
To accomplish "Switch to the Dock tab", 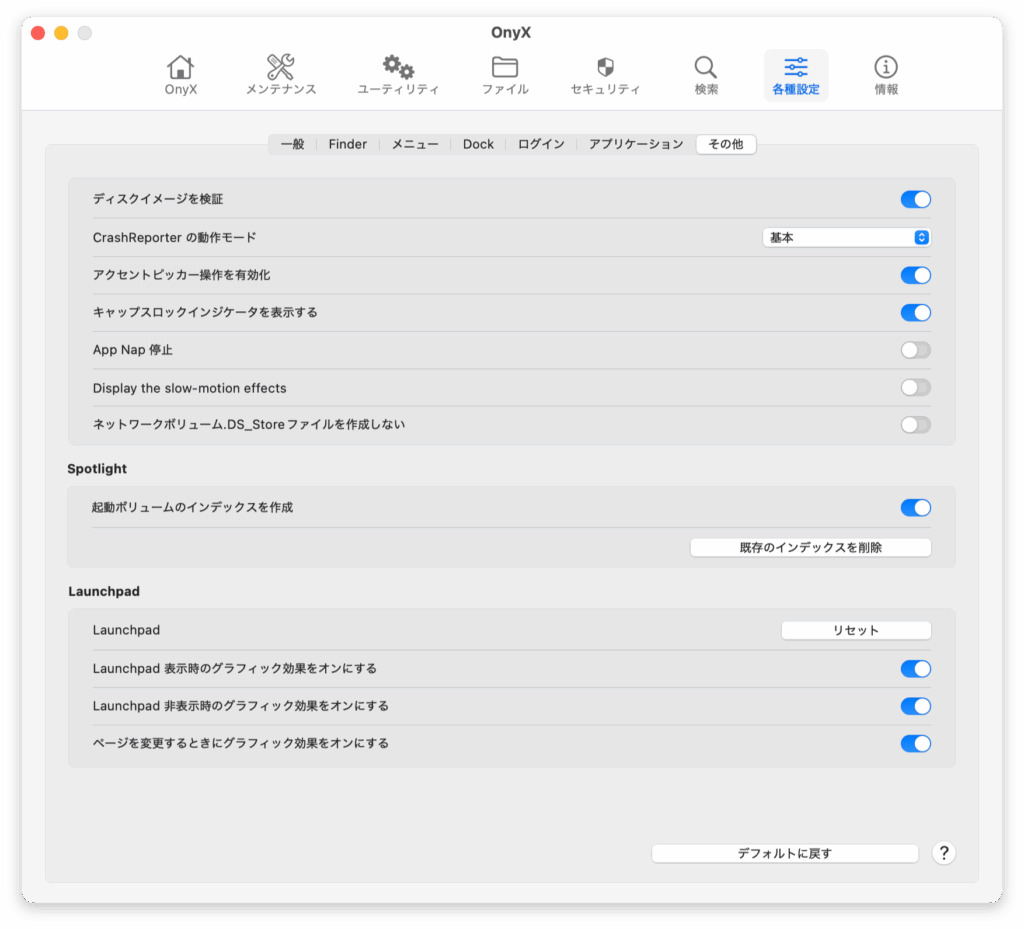I will click(x=478, y=144).
